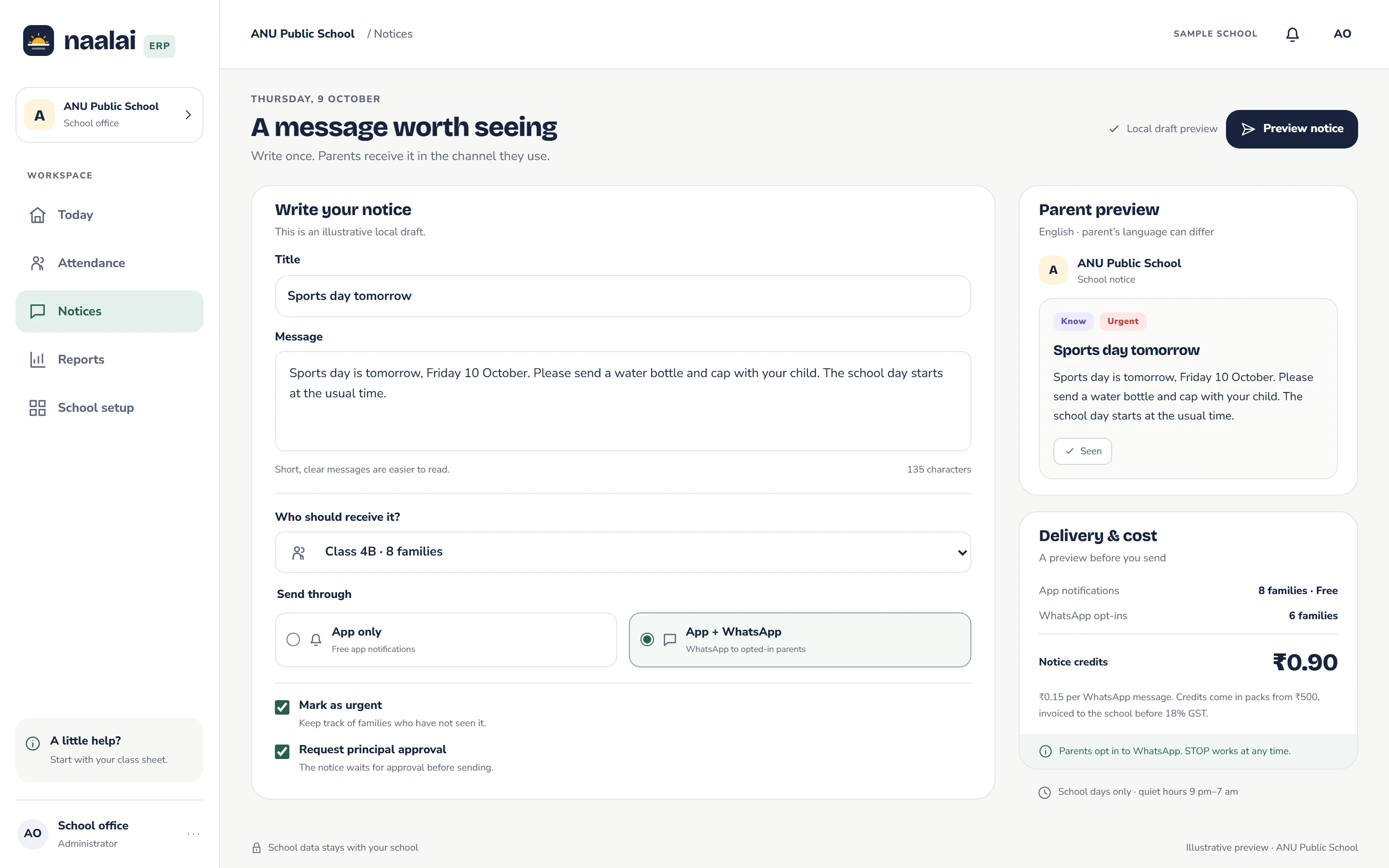Viewport: 1389px width, 868px height.
Task: Click the Attendance people icon in the sidebar
Action: pyautogui.click(x=37, y=263)
